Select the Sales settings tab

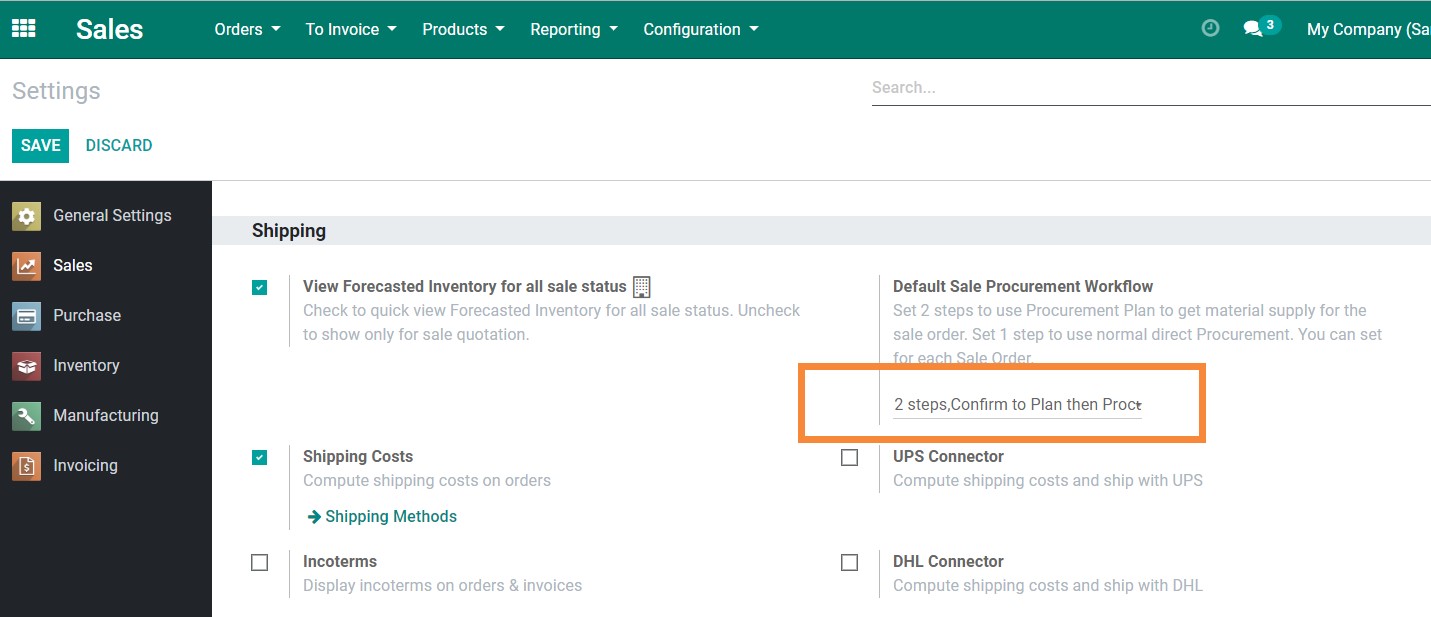(106, 265)
